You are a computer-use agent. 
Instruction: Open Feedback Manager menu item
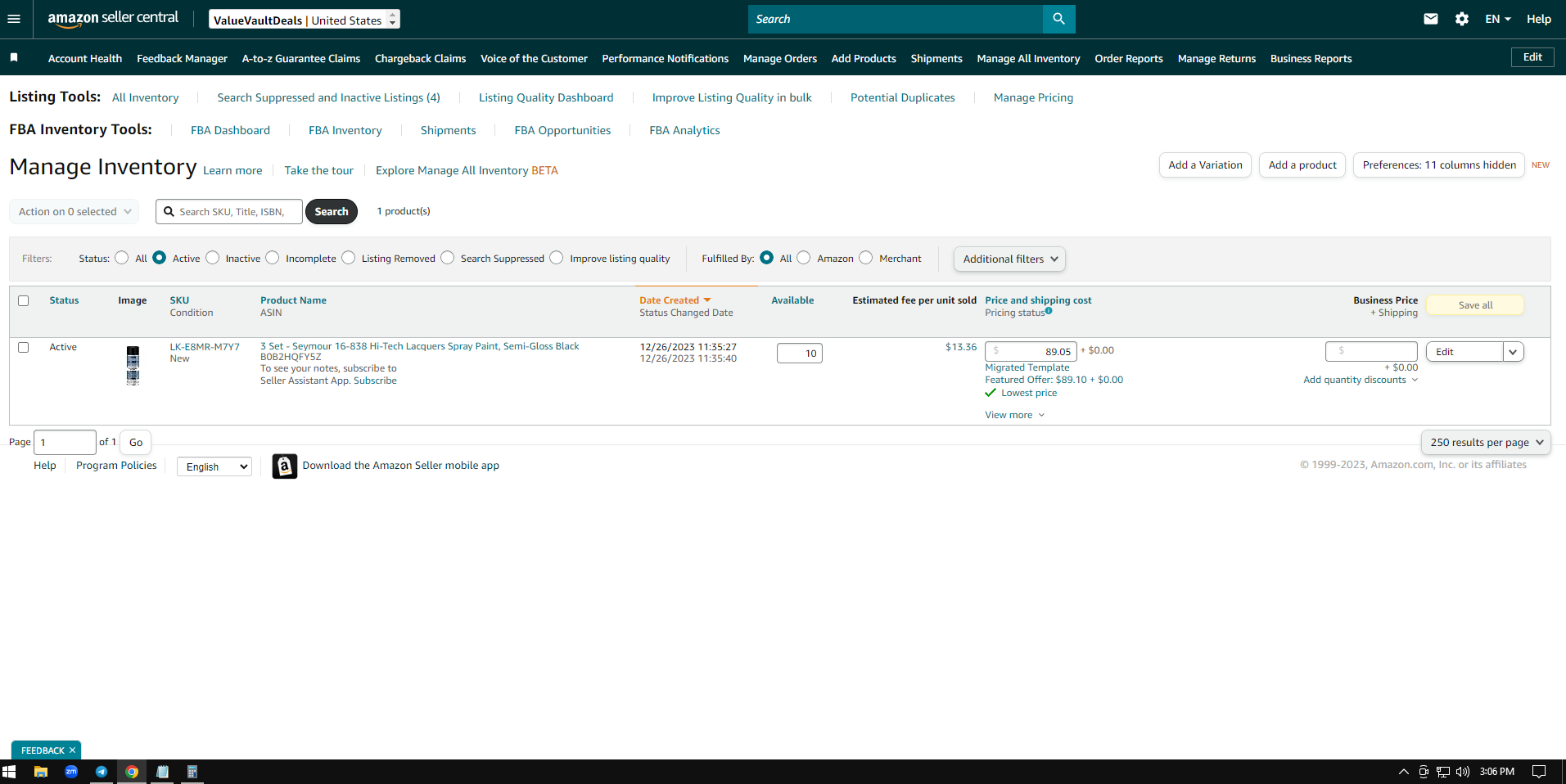click(182, 58)
